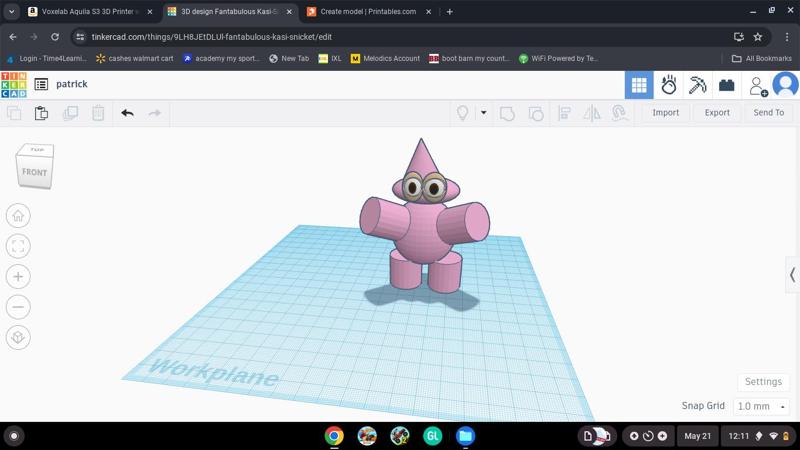Zoom out with the minus button

tap(18, 307)
